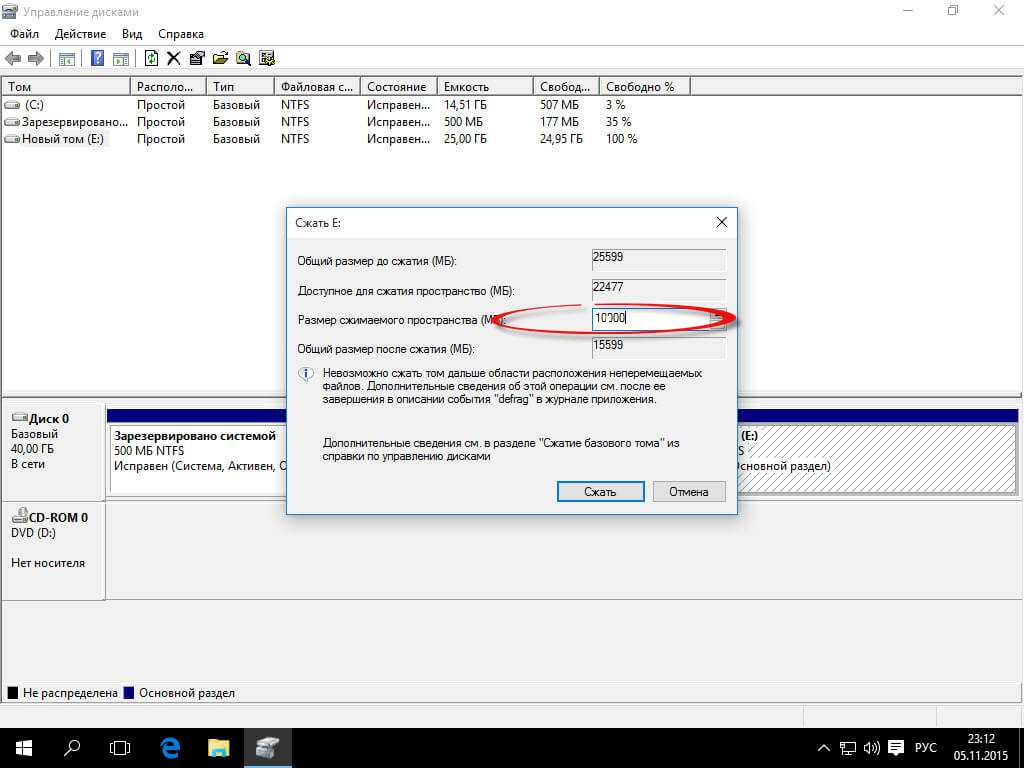This screenshot has height=768, width=1024.
Task: Click the spinner arrows of the shrink size field
Action: (x=718, y=319)
